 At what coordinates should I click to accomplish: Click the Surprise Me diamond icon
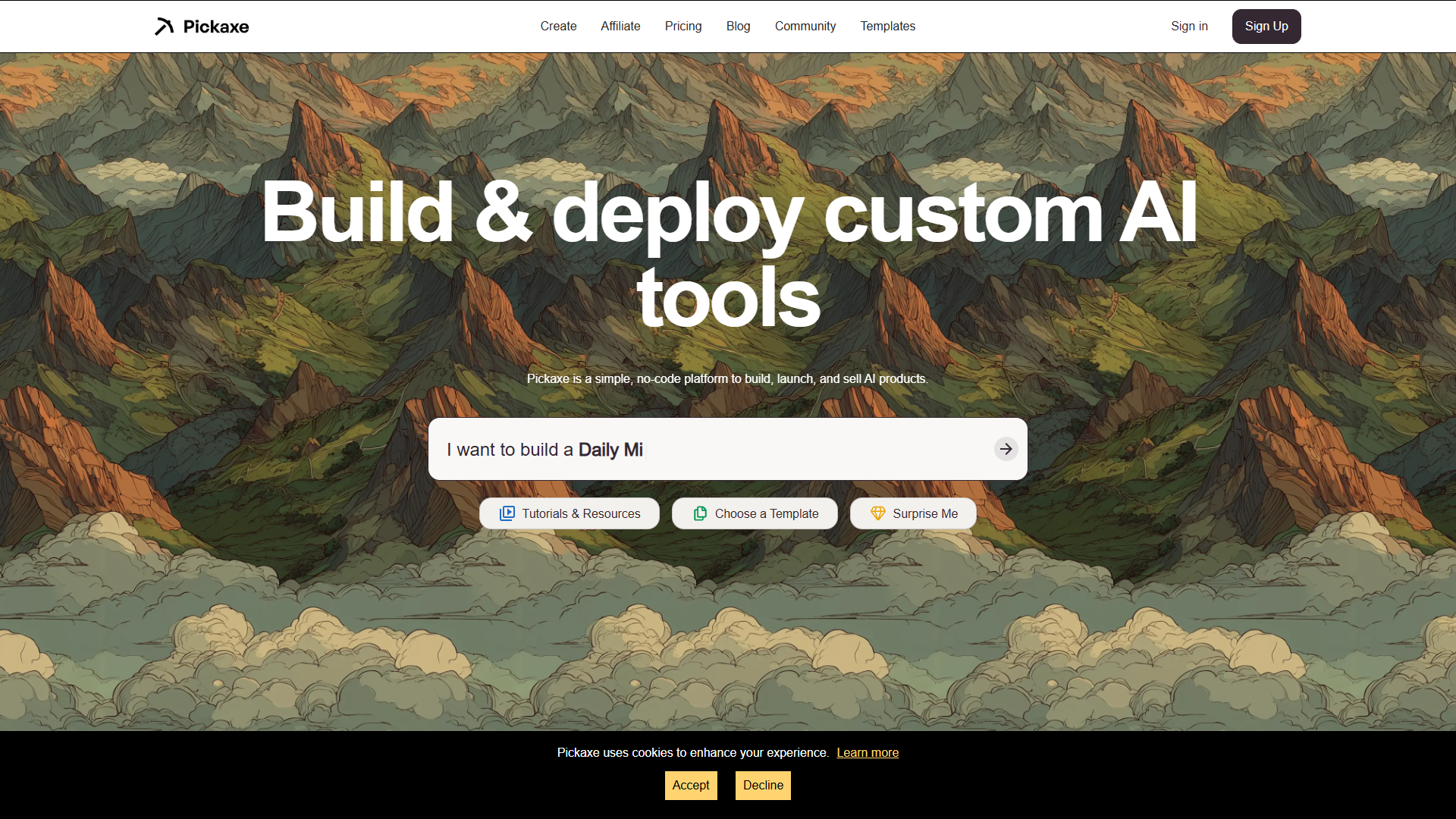pyautogui.click(x=877, y=513)
